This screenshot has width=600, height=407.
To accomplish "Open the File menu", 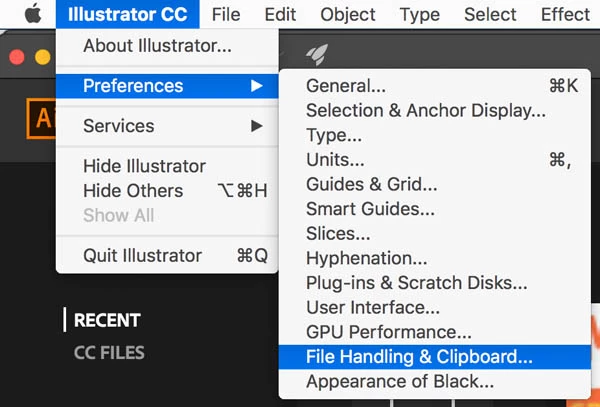I will 226,14.
